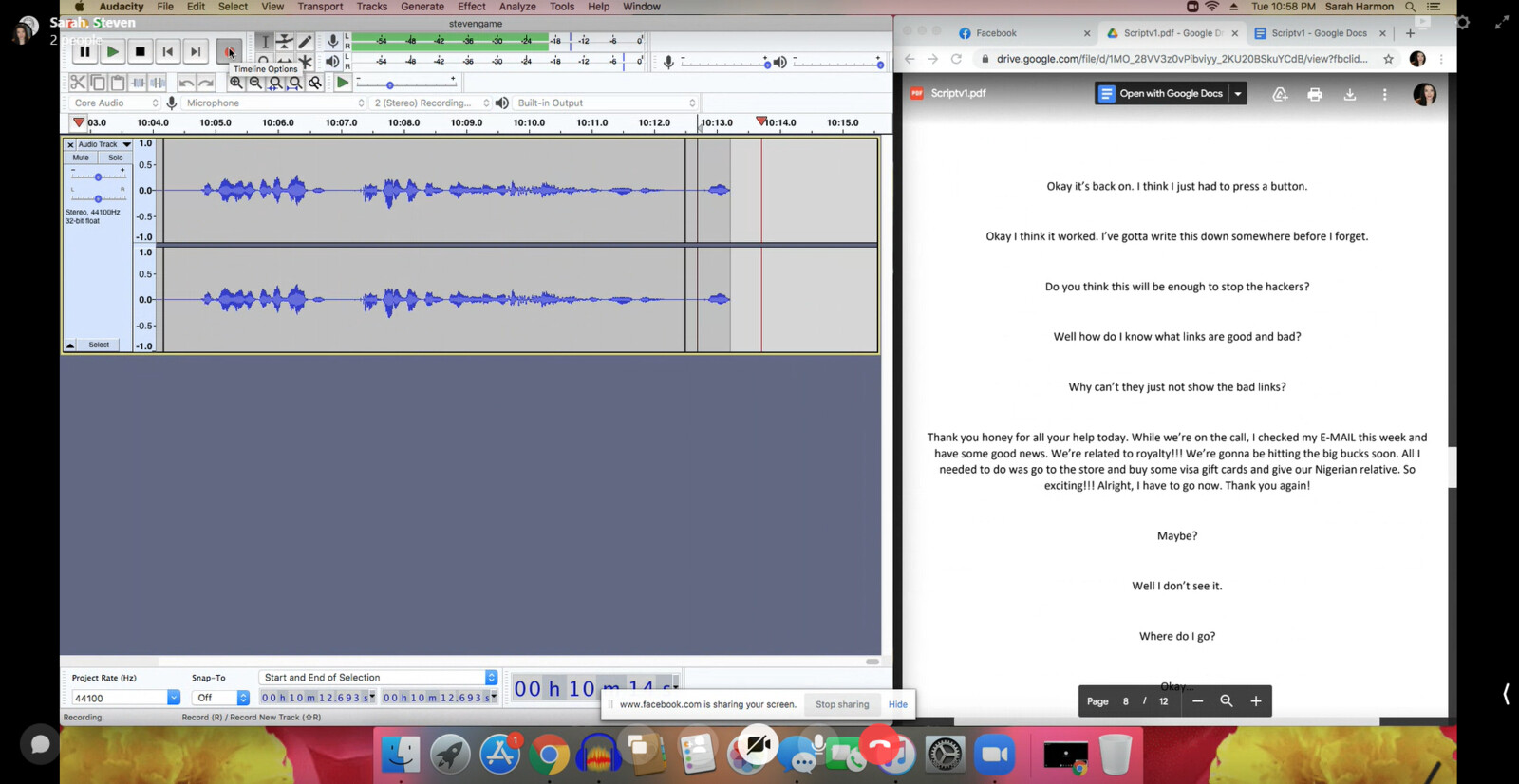Click the red Record button
Image resolution: width=1519 pixels, height=784 pixels.
(x=228, y=51)
